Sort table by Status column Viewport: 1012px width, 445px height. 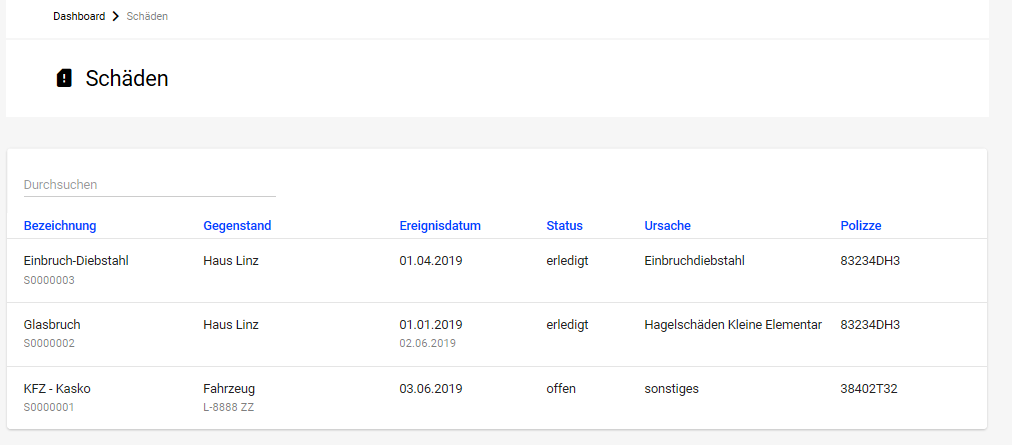point(564,226)
